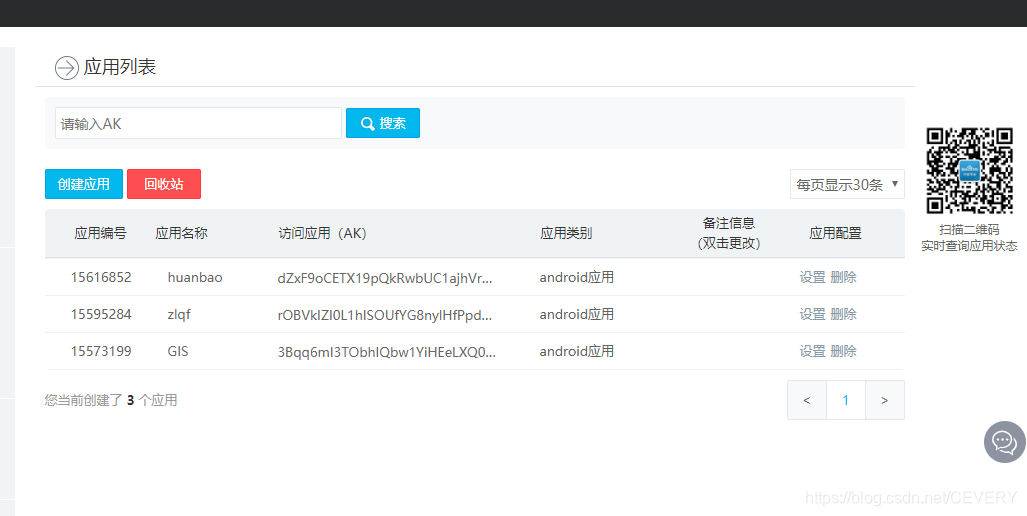Image resolution: width=1027 pixels, height=516 pixels.
Task: Click 设置 for the GIS app
Action: click(x=812, y=352)
